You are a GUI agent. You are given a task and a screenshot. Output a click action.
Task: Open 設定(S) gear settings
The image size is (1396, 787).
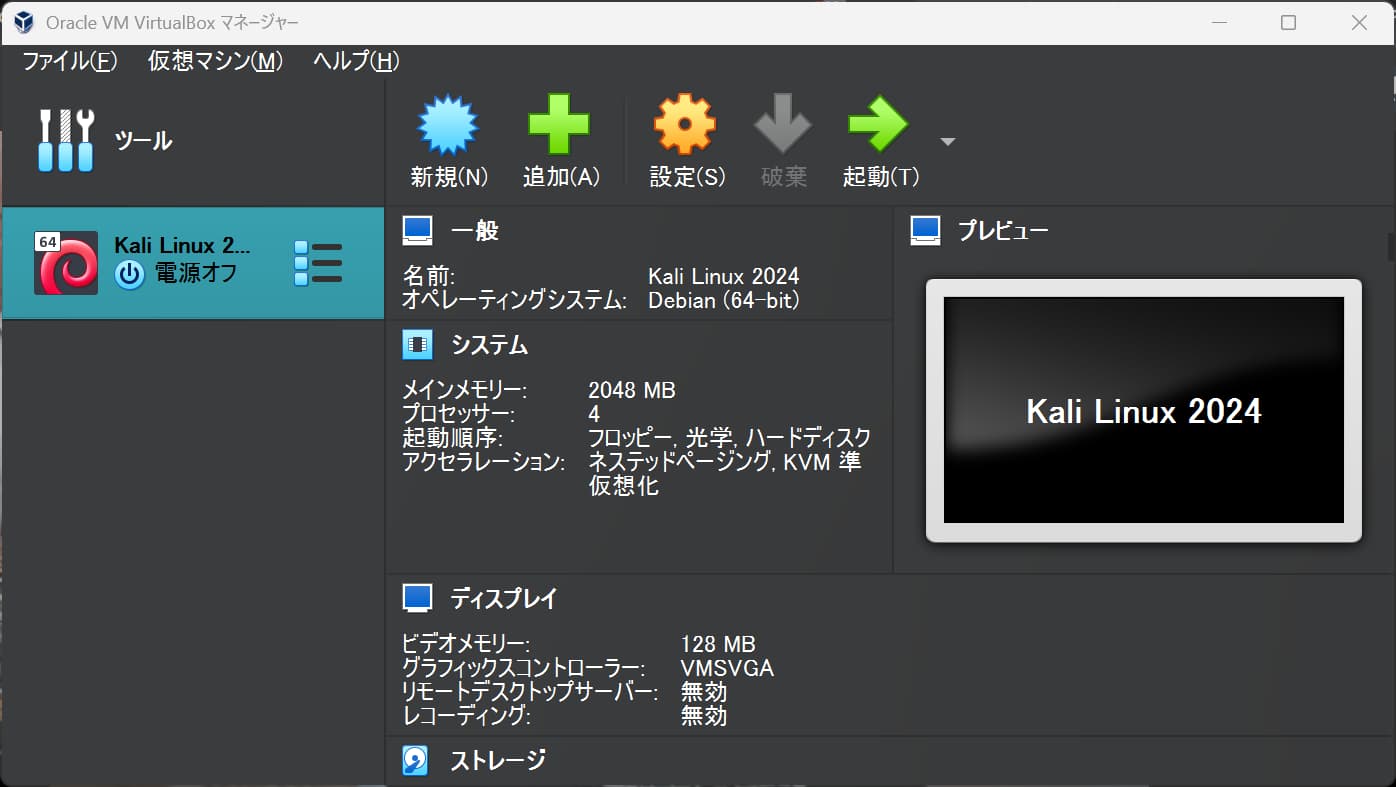[685, 125]
